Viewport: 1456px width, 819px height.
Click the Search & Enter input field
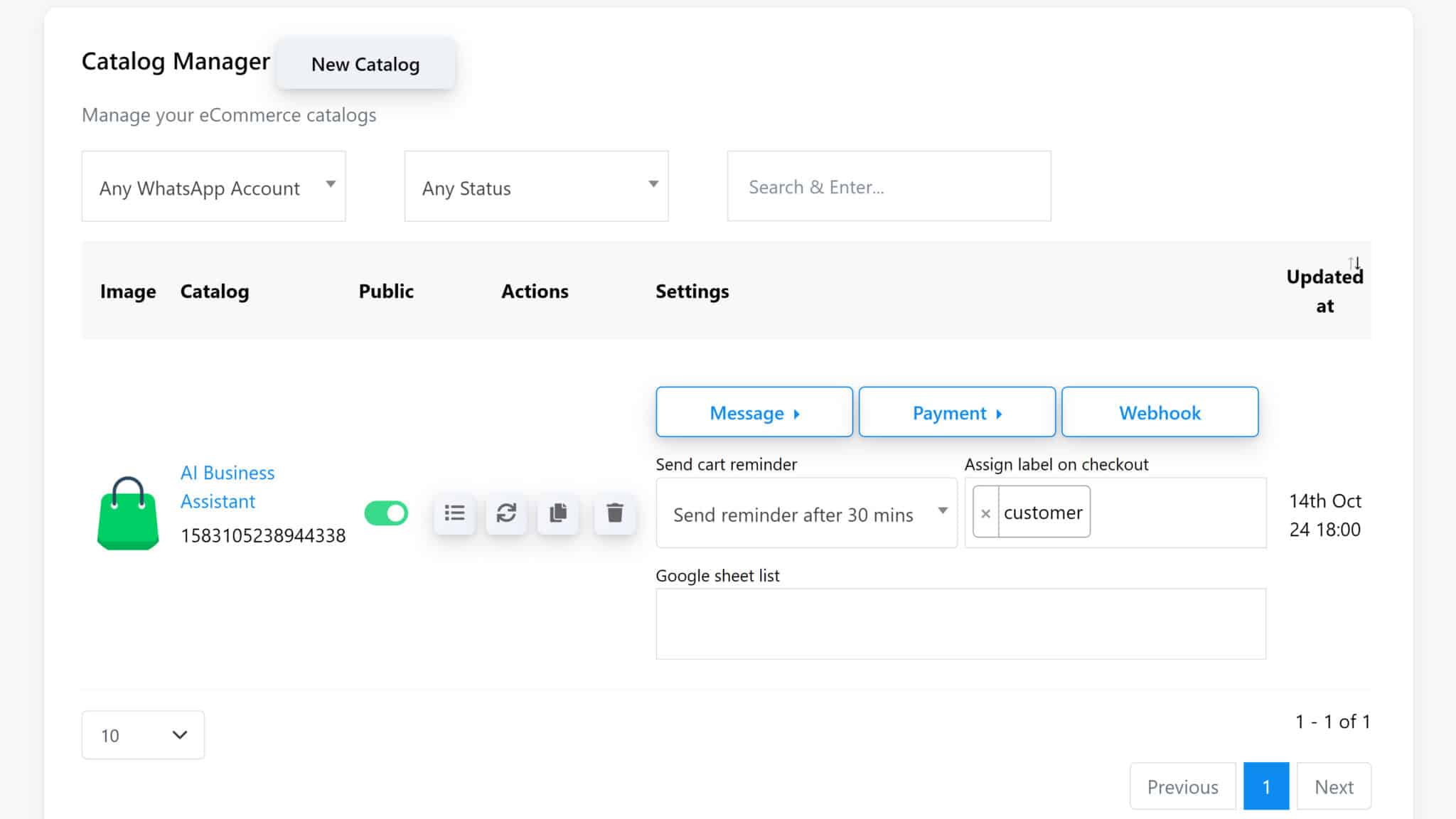pos(889,186)
